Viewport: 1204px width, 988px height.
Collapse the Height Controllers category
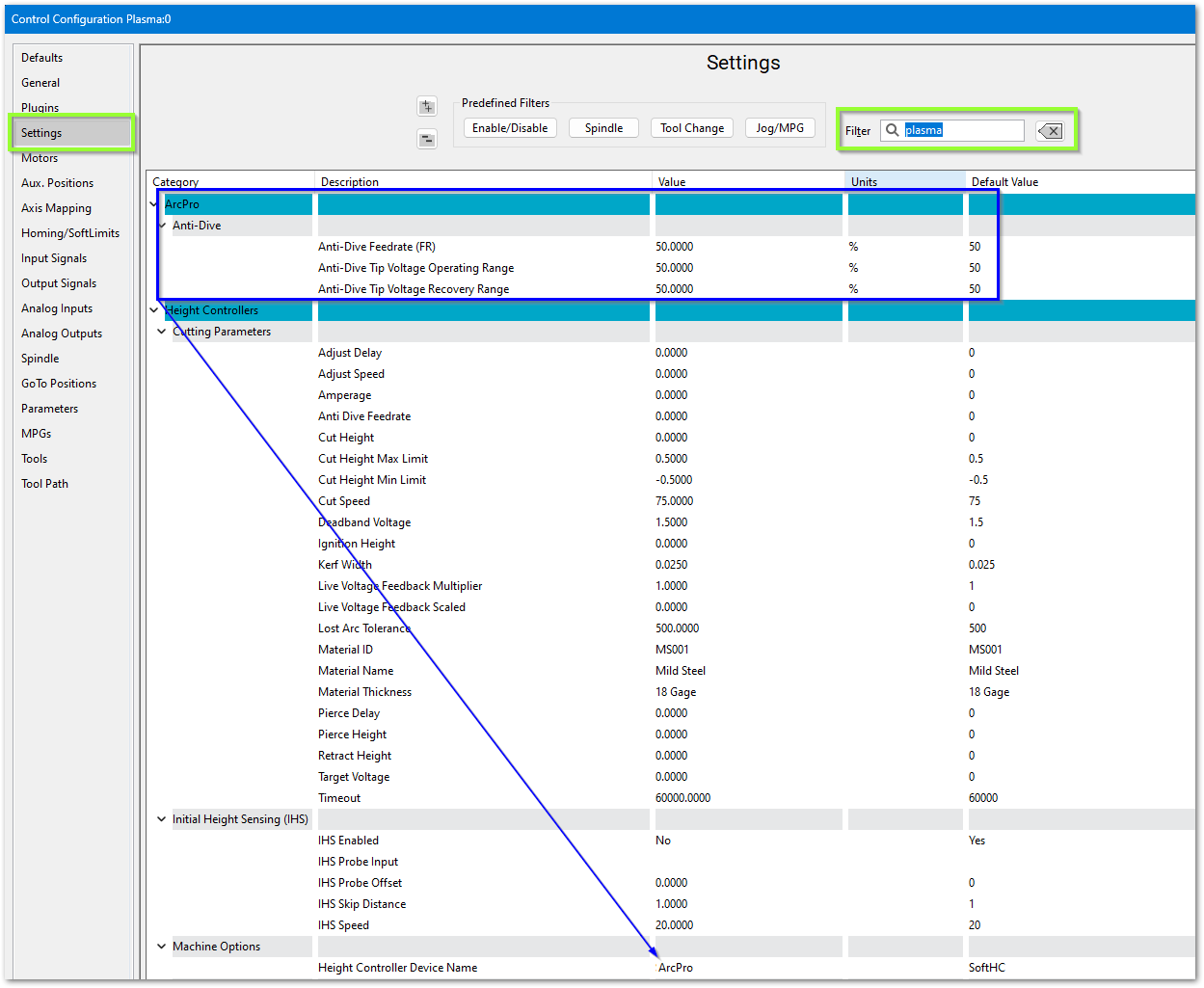154,310
